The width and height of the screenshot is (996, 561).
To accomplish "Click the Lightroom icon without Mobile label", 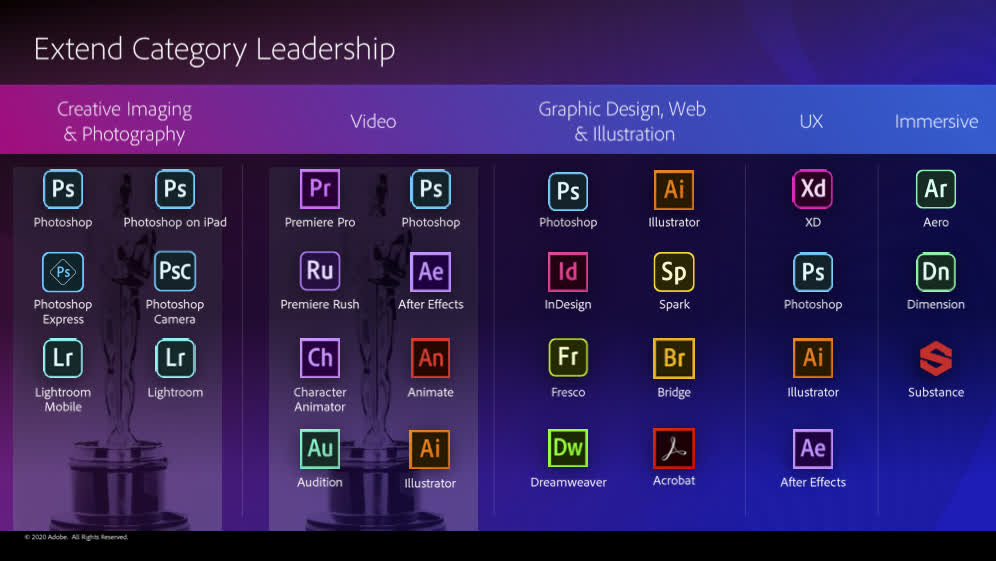I will pos(175,358).
